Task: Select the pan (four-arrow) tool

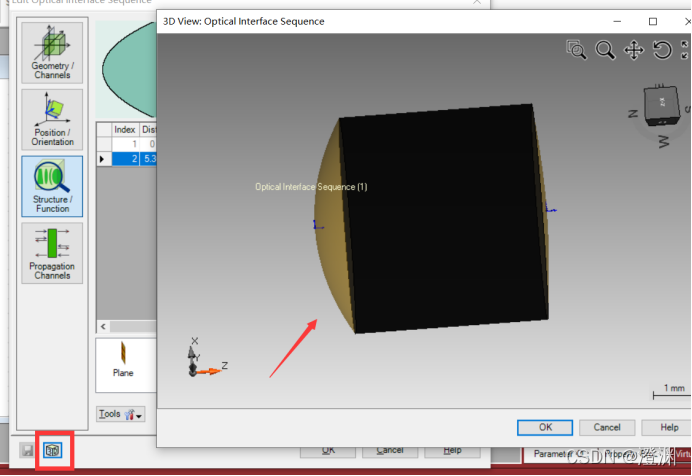Action: (x=634, y=50)
